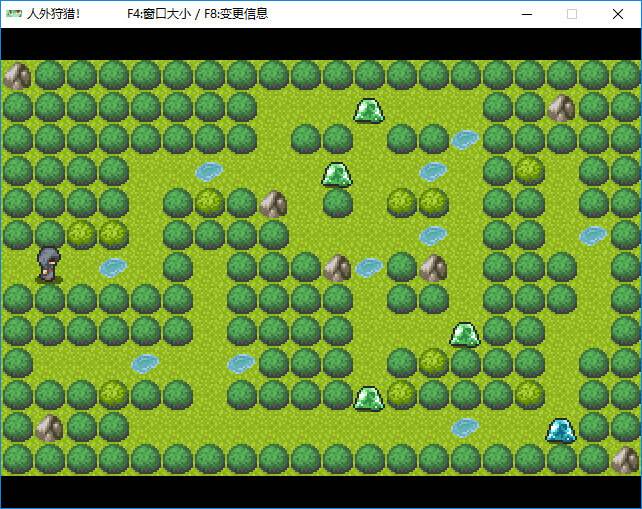Screen dimensions: 642x509
Task: Click the gray hooded player character
Action: coord(48,265)
